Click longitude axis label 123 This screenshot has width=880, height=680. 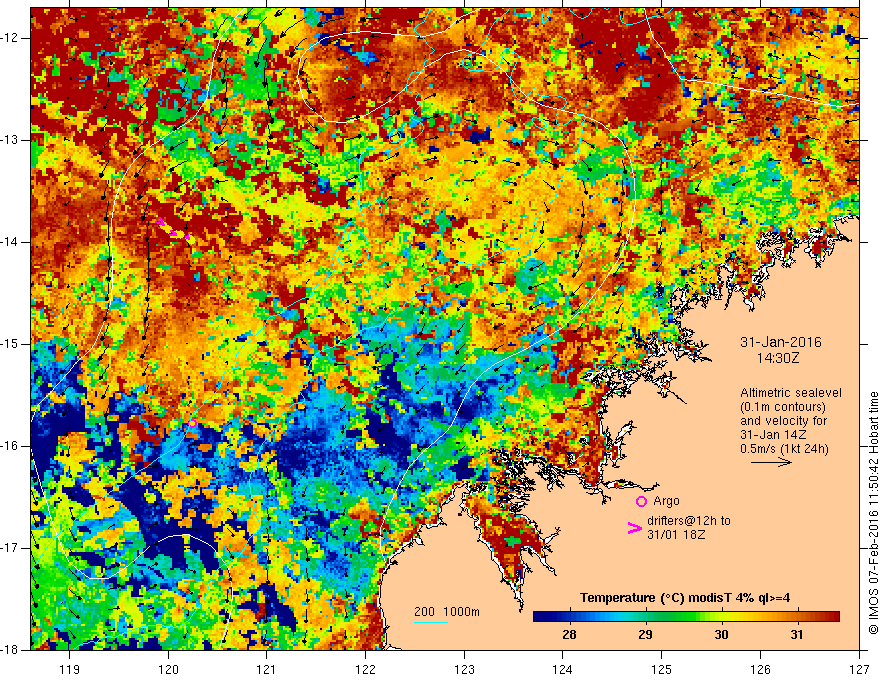tap(464, 669)
